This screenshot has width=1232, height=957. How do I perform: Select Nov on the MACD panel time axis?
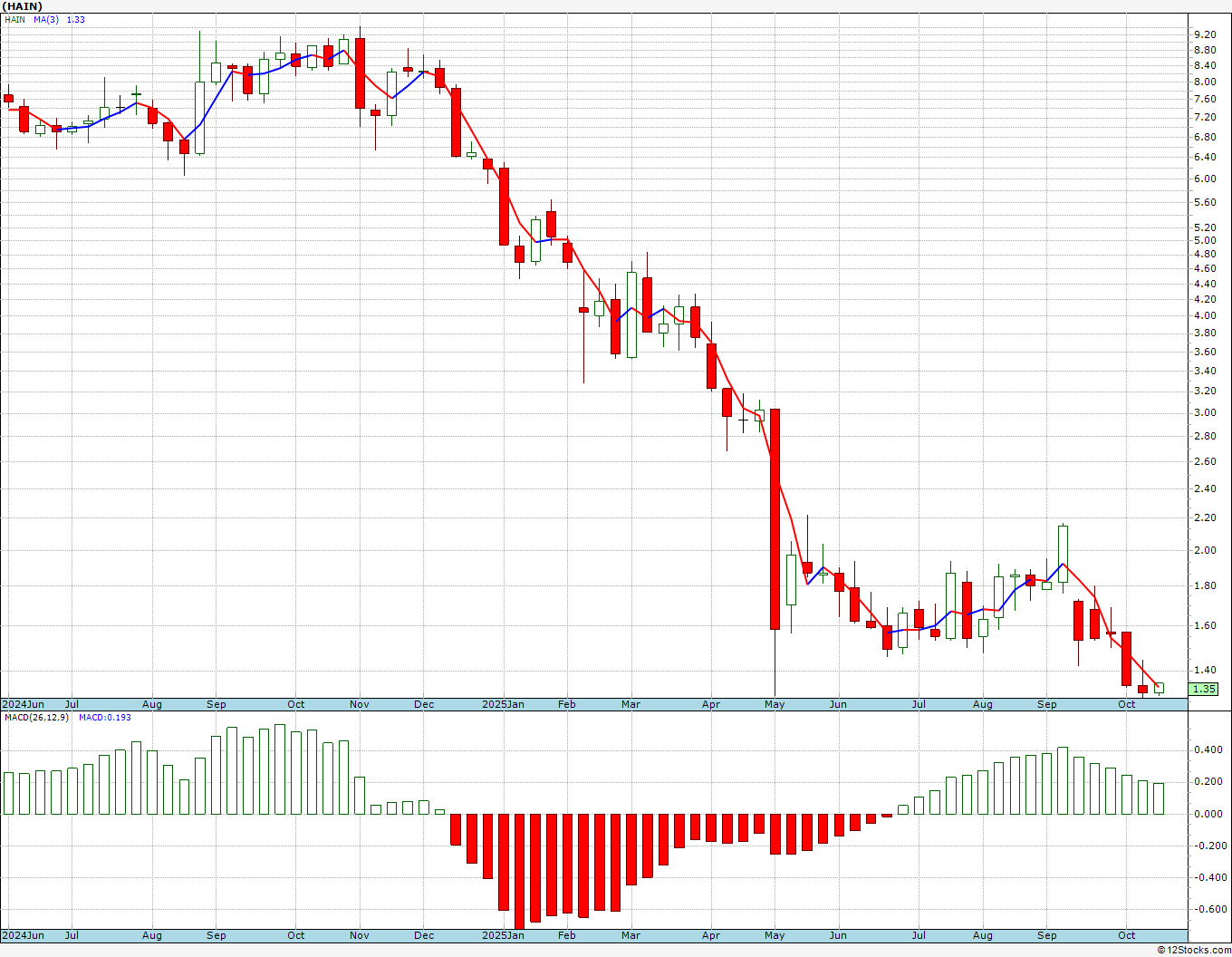tap(360, 935)
